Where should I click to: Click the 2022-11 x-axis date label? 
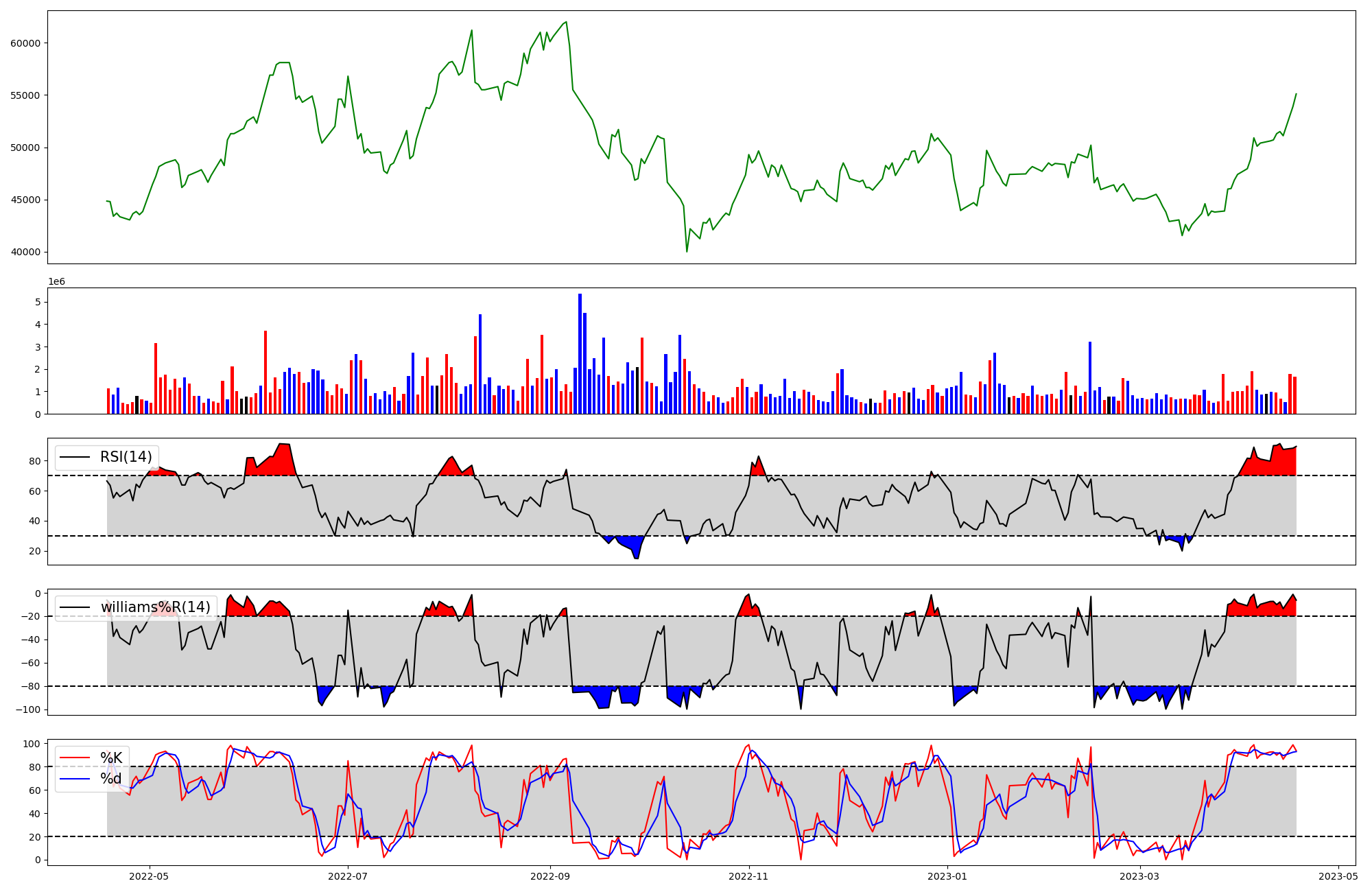[x=748, y=876]
